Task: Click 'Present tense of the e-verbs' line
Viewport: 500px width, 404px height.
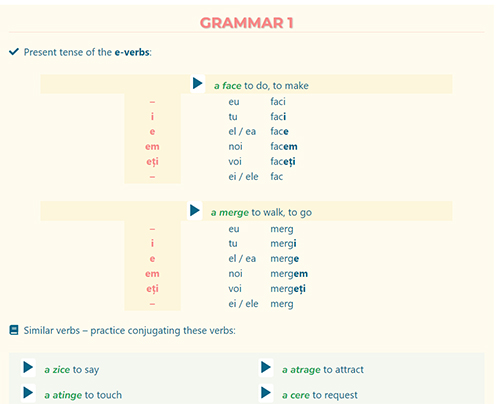Action: pyautogui.click(x=88, y=52)
